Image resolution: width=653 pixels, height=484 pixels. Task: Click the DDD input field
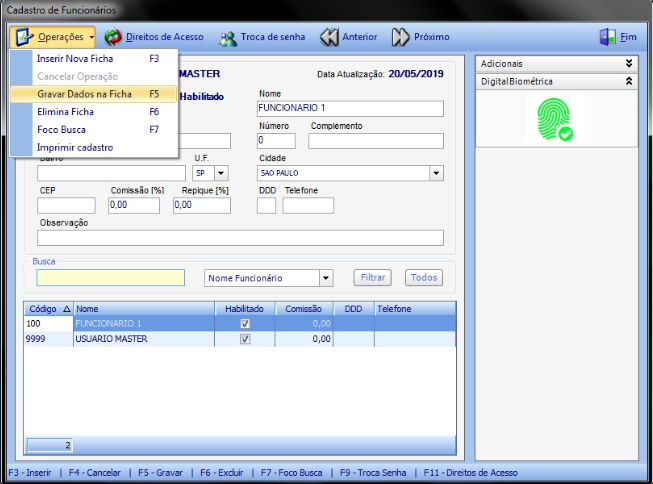click(x=266, y=205)
